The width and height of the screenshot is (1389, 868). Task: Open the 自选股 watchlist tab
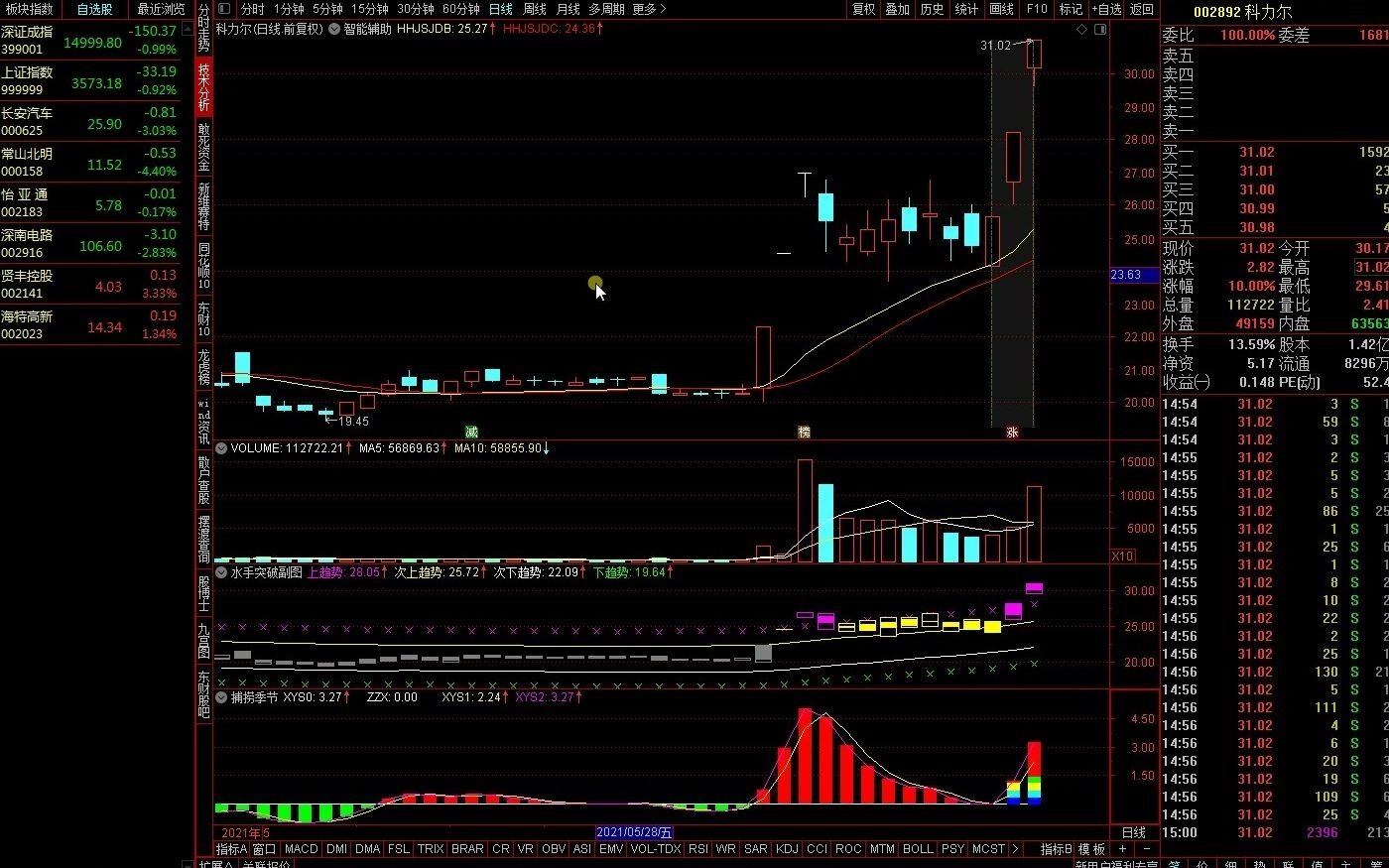click(x=94, y=9)
